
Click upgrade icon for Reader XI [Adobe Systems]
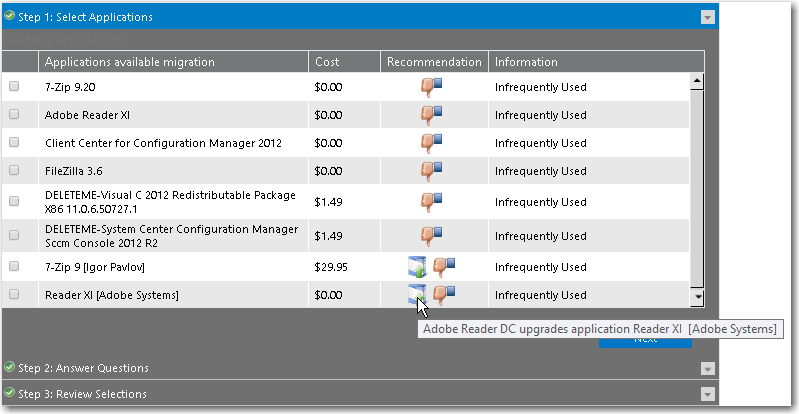[417, 294]
